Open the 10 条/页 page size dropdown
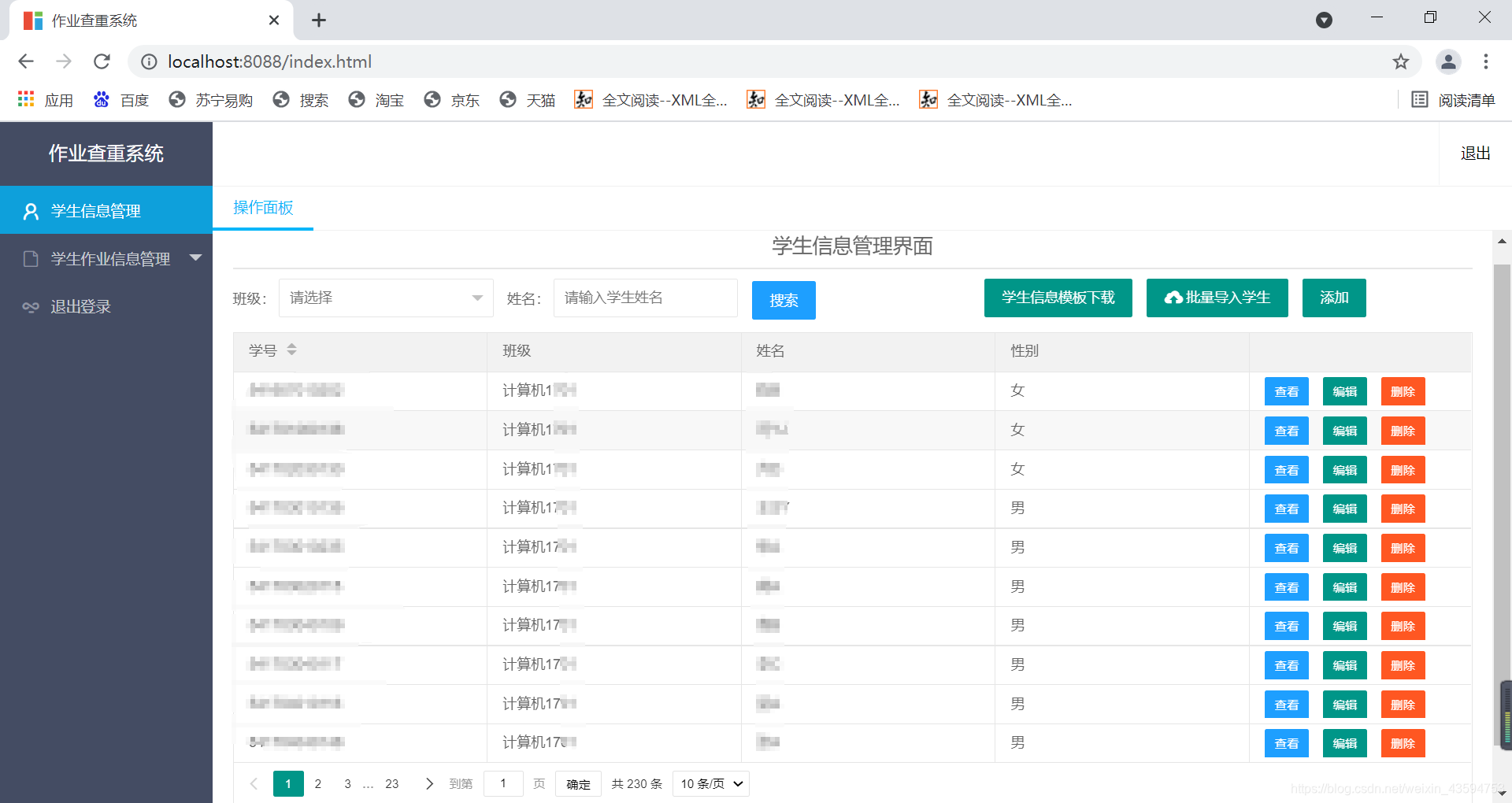 [x=710, y=783]
